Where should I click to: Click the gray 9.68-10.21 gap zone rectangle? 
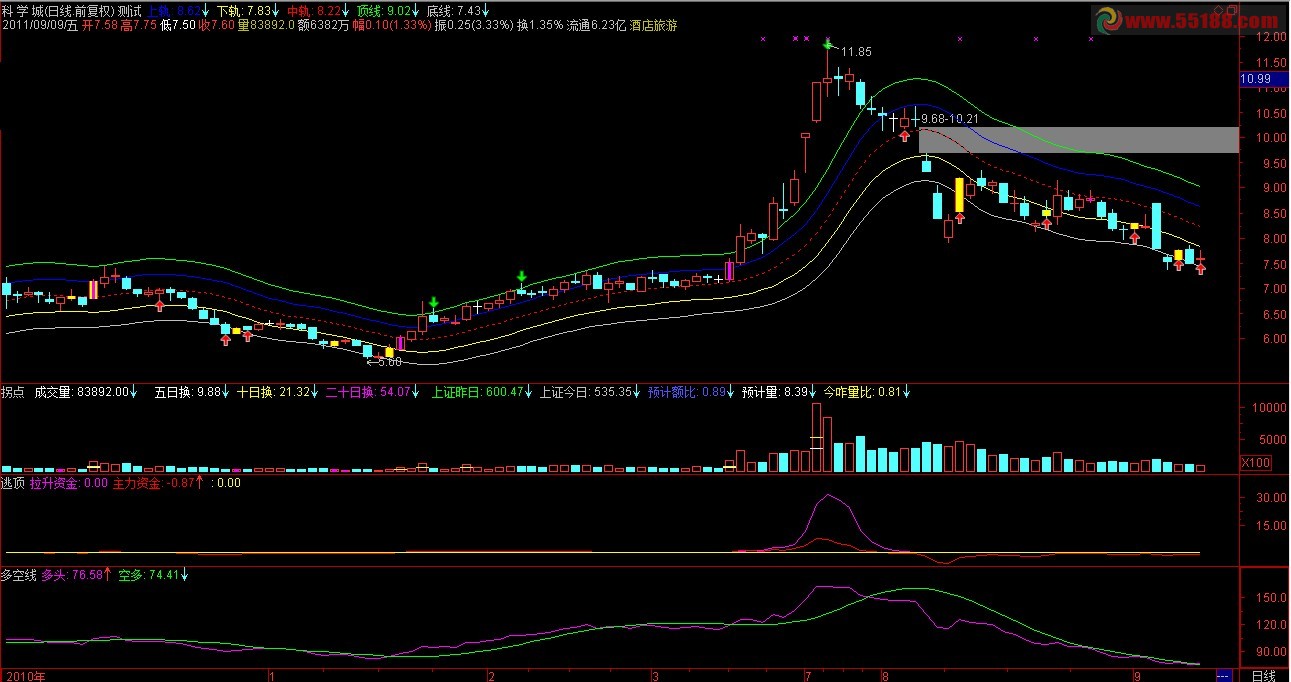1078,139
